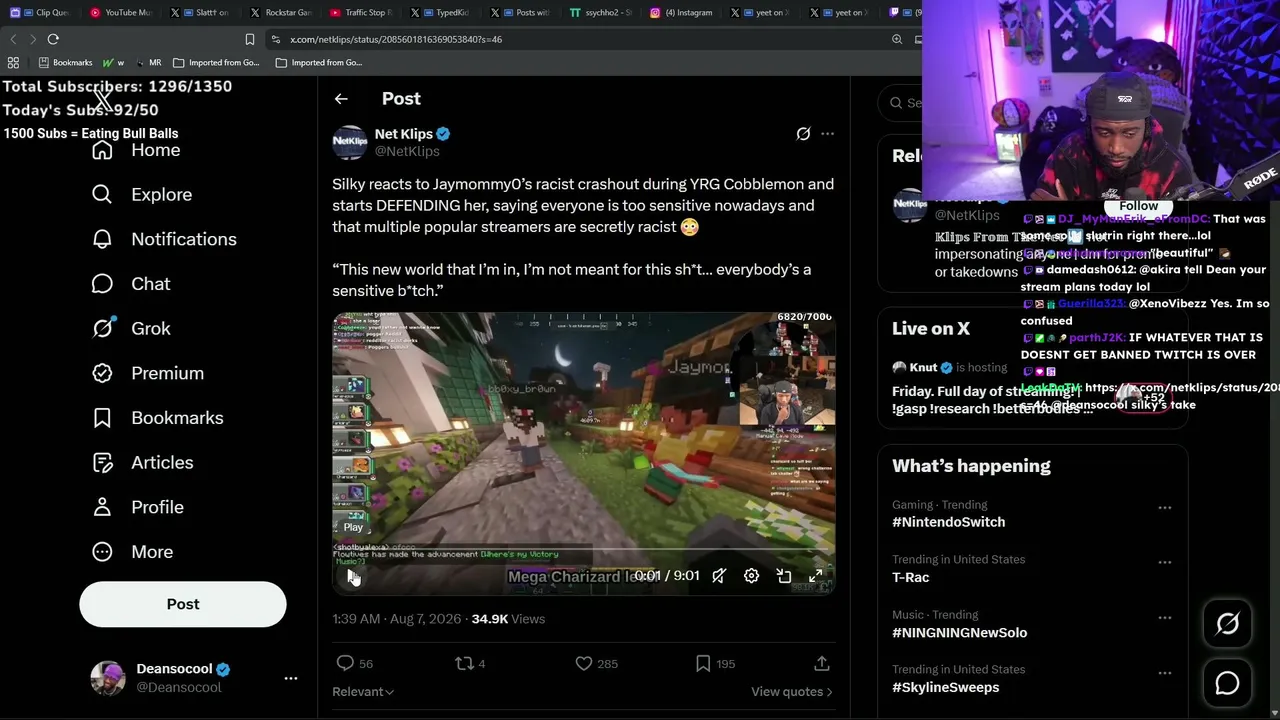Open options for #NintendoSwitch trend
The height and width of the screenshot is (720, 1280).
tap(1165, 508)
